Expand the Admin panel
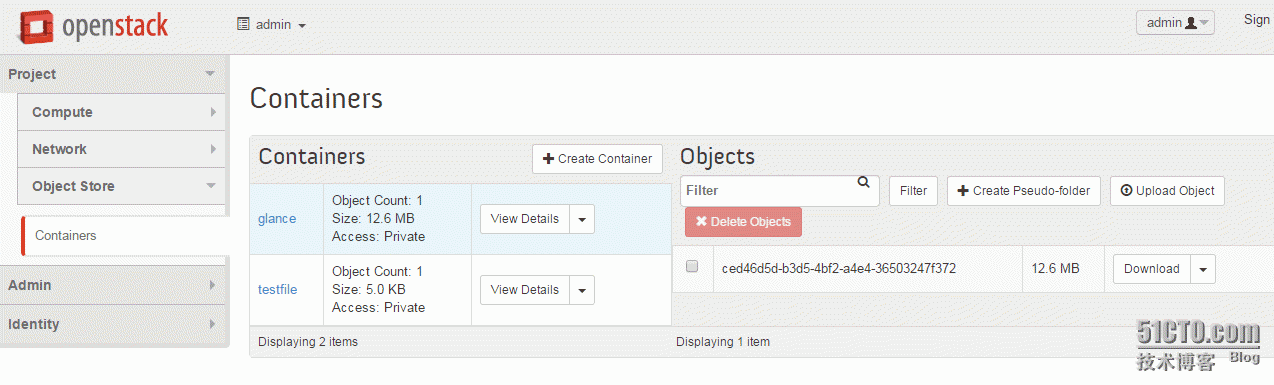Screen dimensions: 1274x385 tap(113, 285)
